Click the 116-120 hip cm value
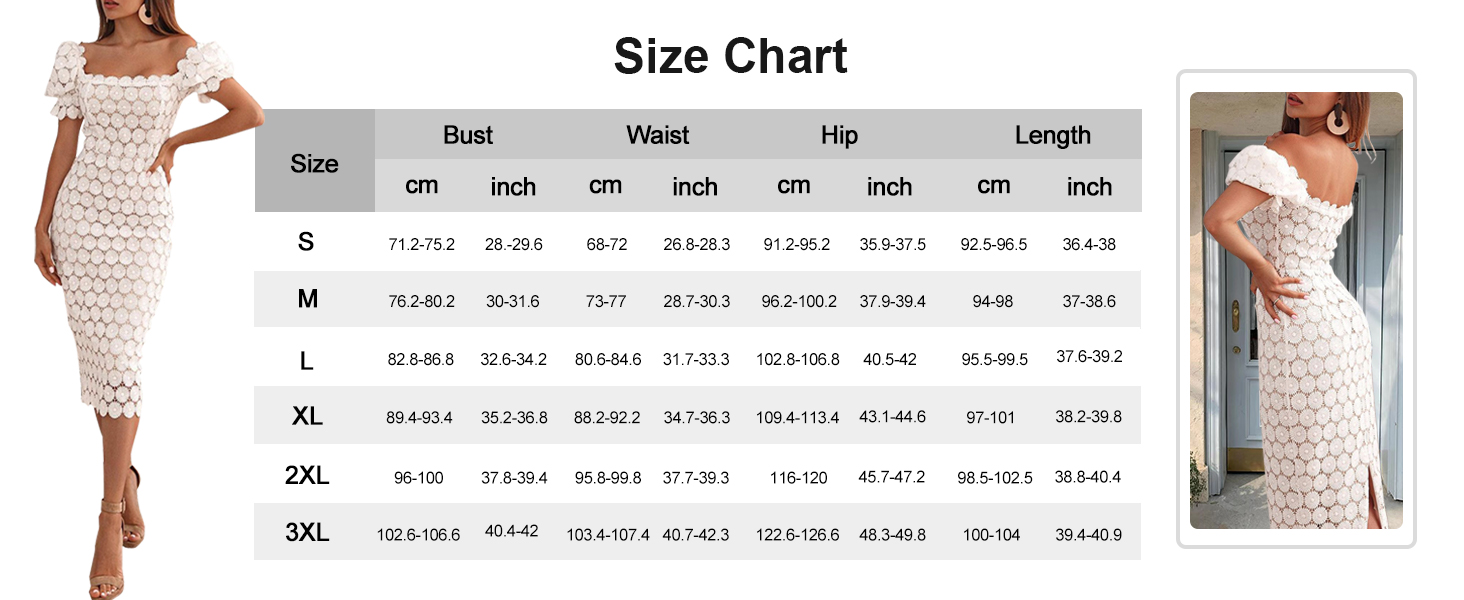 [x=798, y=478]
